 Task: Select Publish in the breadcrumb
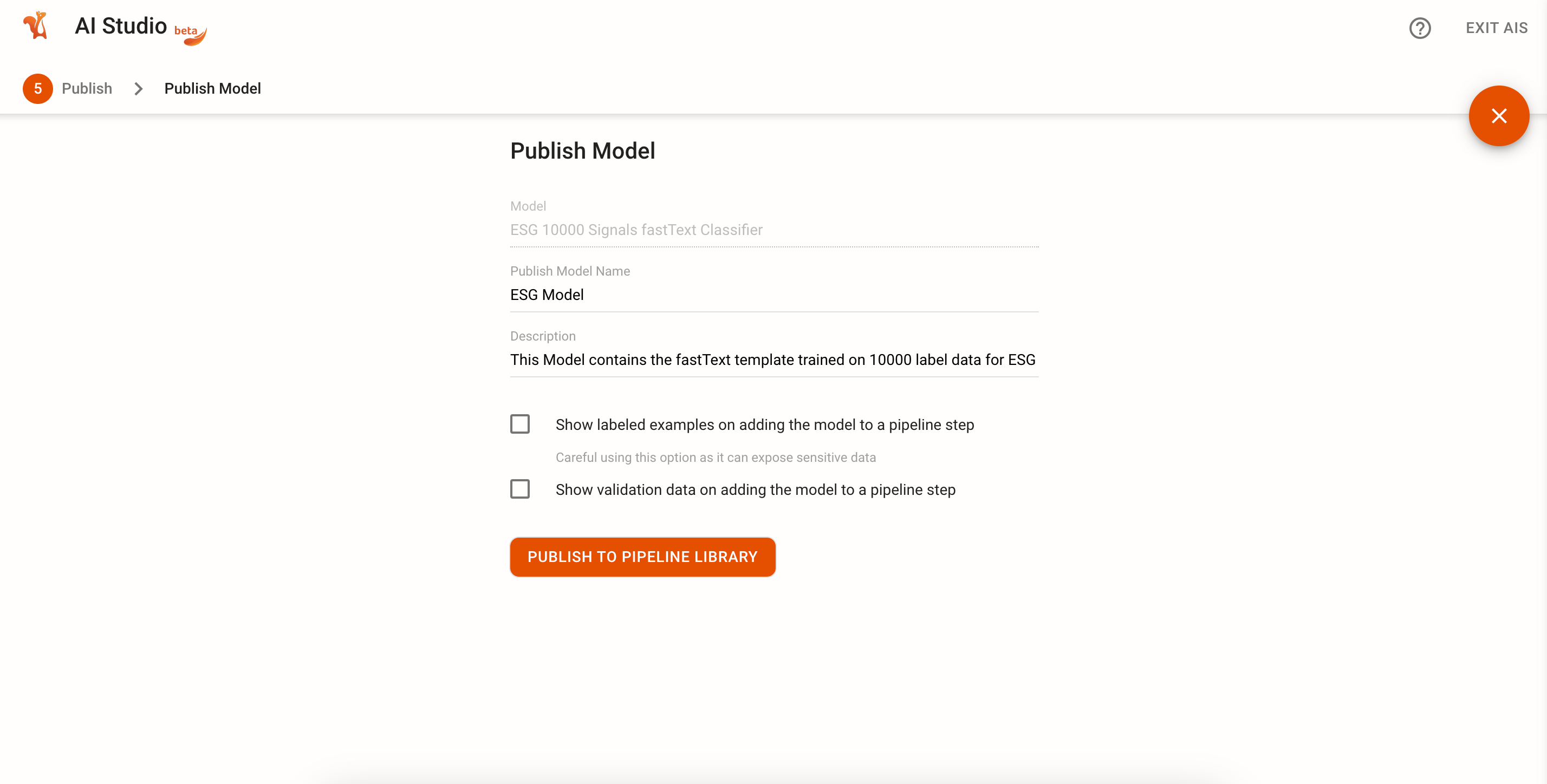[x=87, y=88]
